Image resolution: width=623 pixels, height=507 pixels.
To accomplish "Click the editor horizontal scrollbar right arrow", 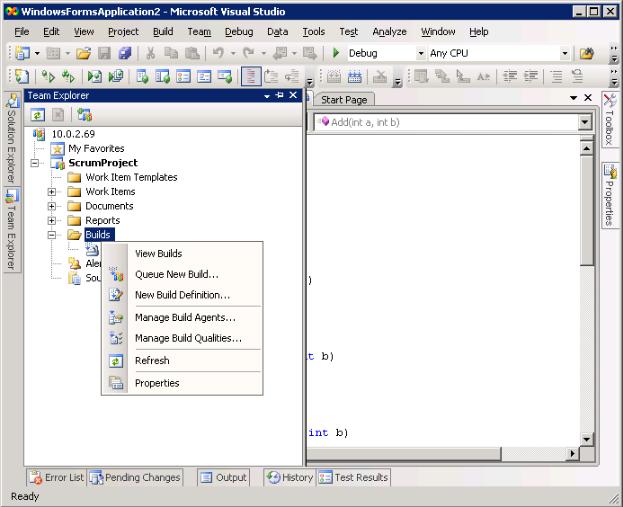I will coord(572,453).
